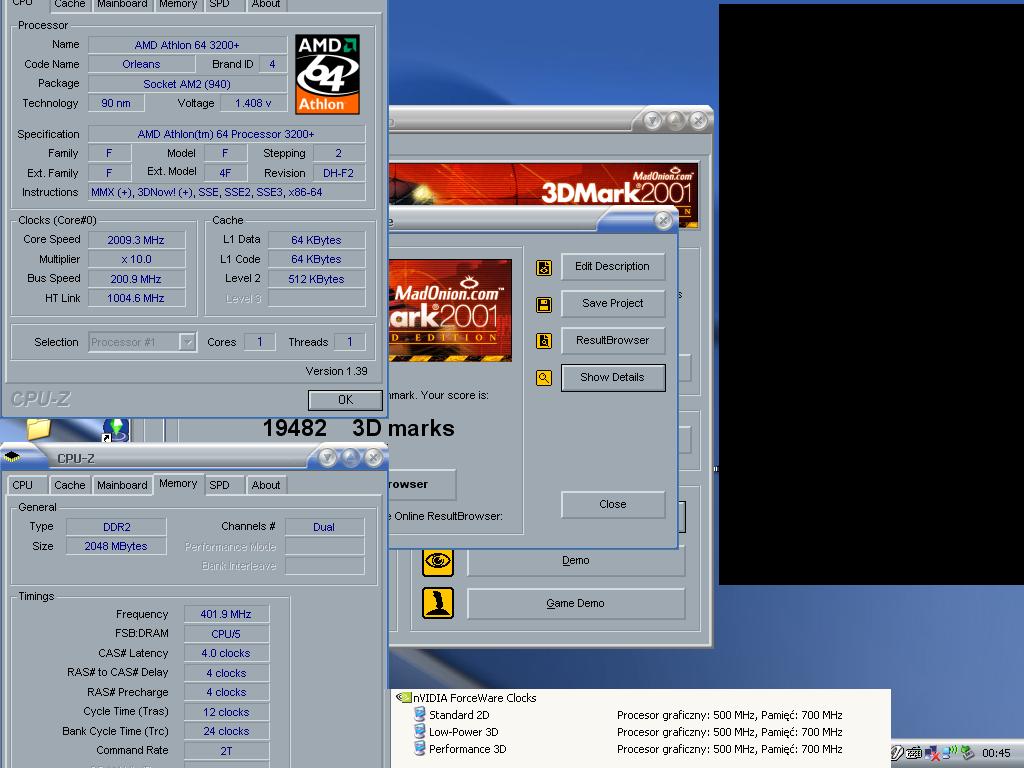Click the Core Speed 2009.3 MHz field
The height and width of the screenshot is (768, 1024).
pyautogui.click(x=136, y=240)
